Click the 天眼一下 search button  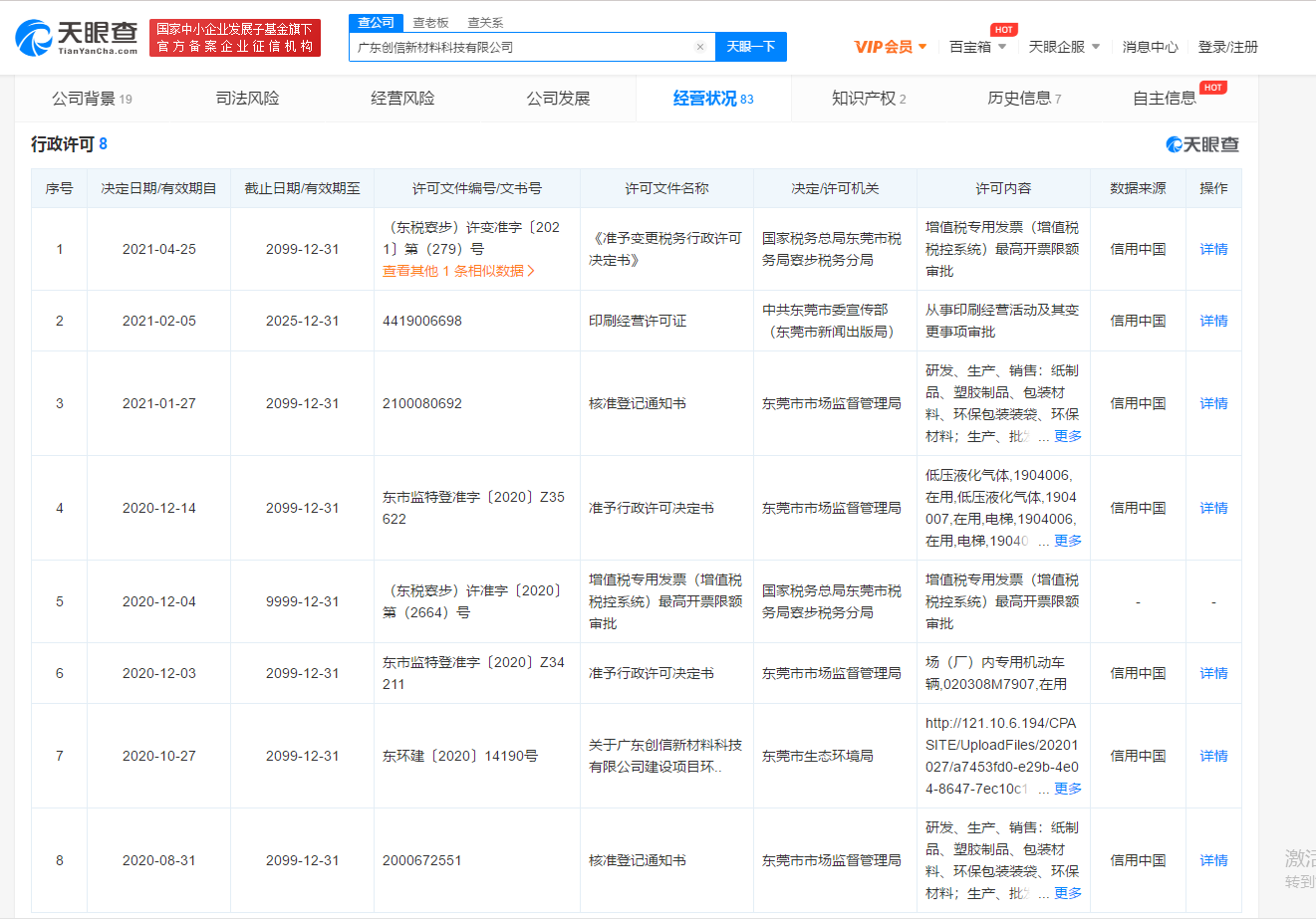pyautogui.click(x=750, y=47)
